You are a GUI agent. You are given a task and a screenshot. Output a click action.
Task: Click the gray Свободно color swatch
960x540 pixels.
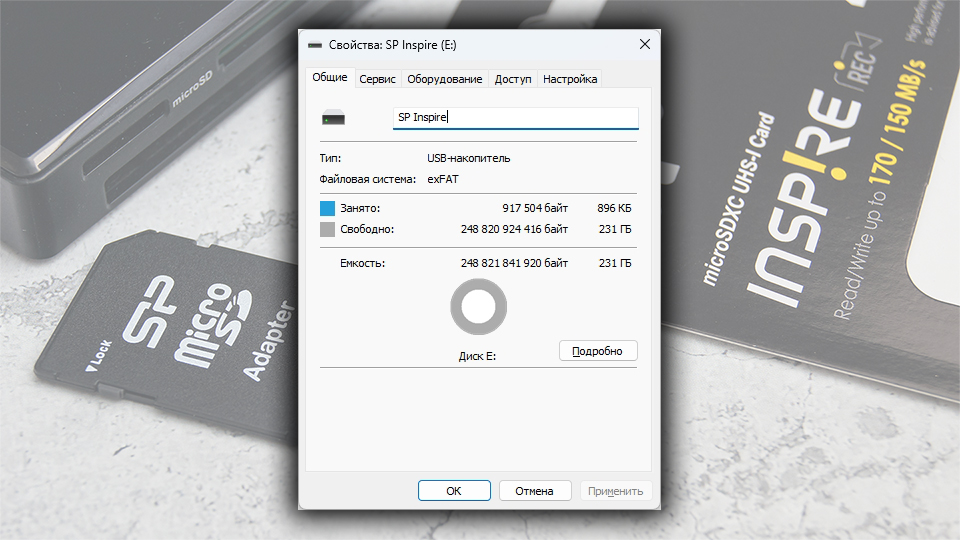328,229
